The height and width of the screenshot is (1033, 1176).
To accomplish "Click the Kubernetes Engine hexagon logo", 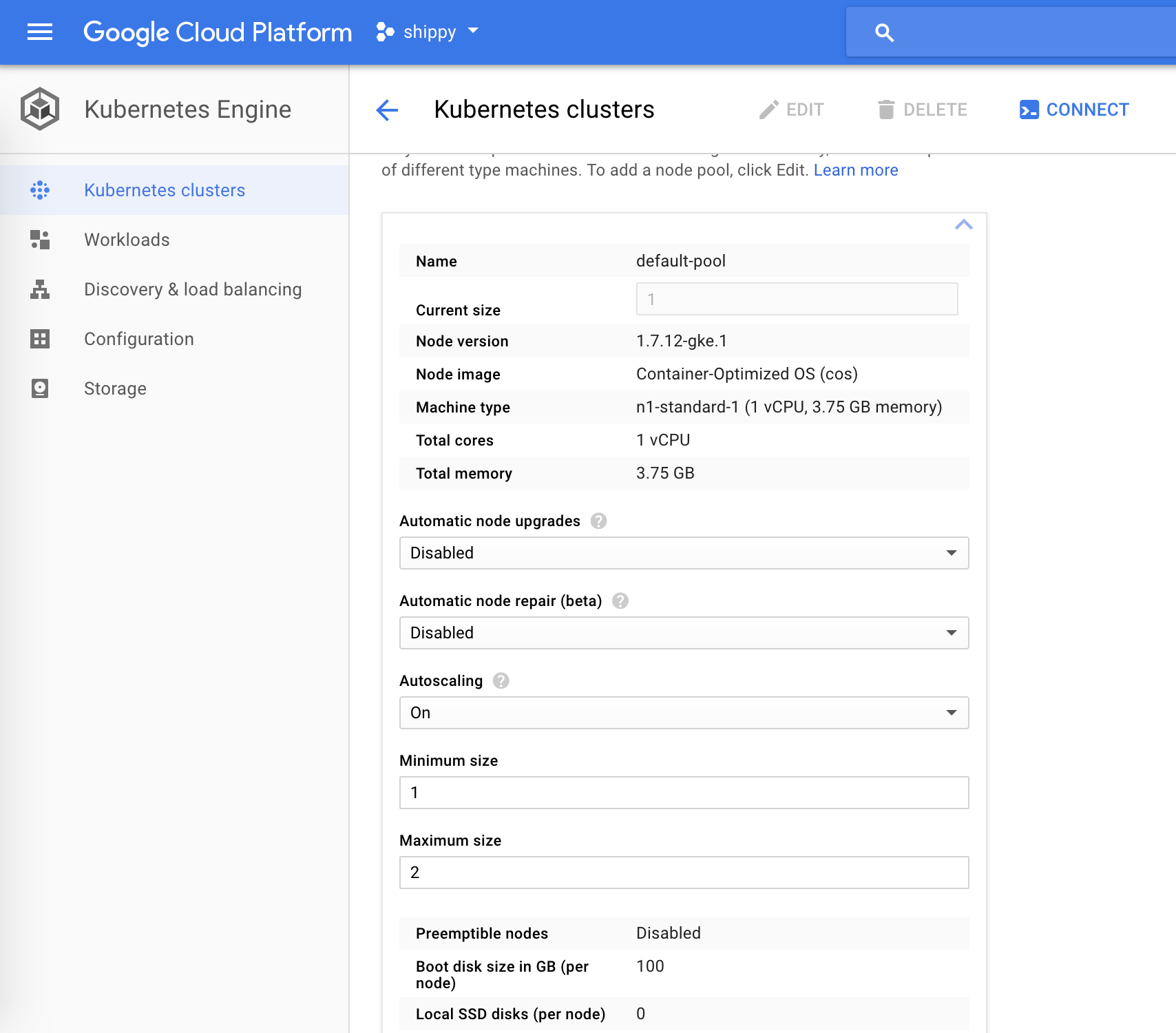I will point(40,109).
